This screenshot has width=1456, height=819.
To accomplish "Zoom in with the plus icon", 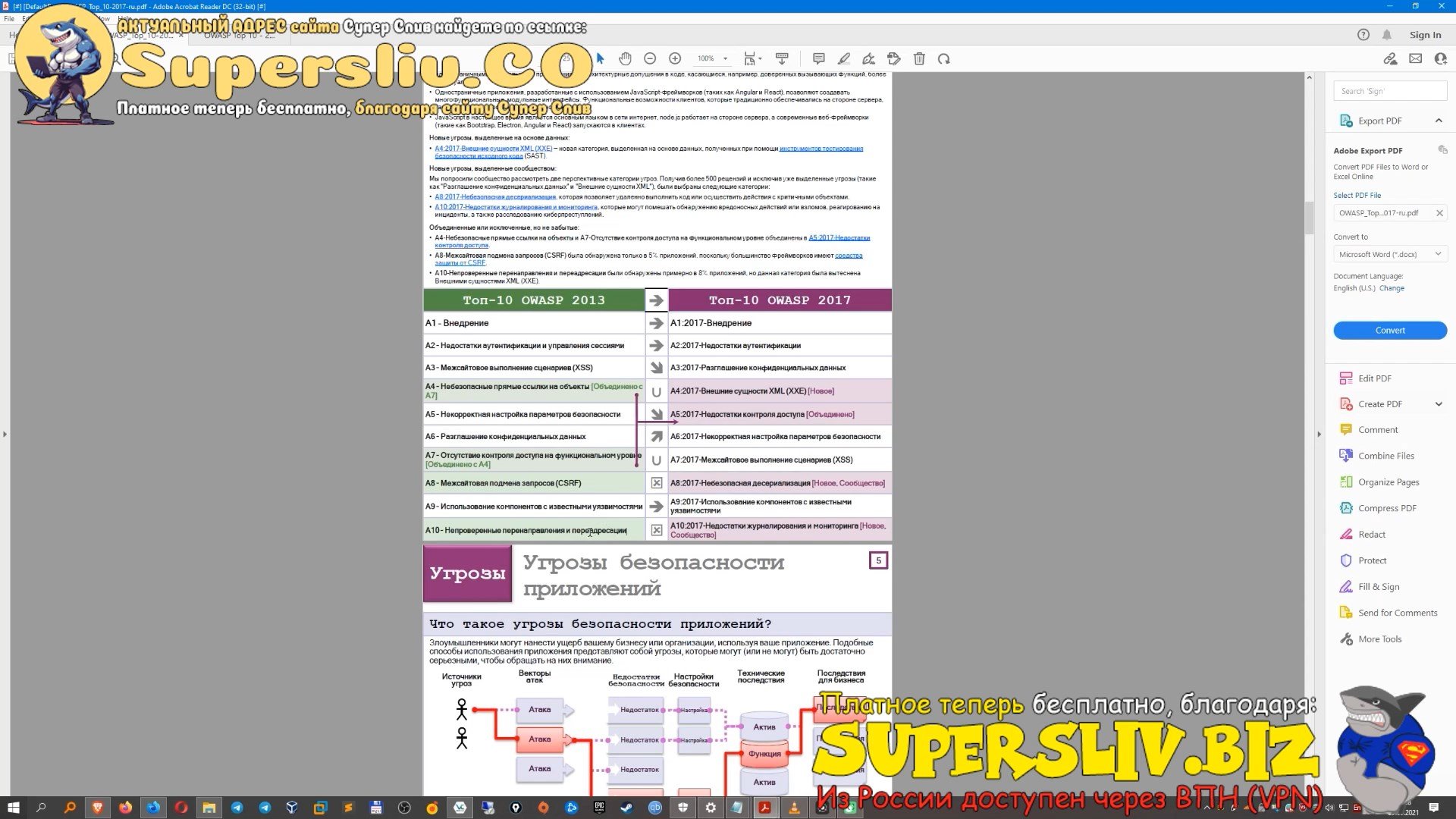I will pos(675,58).
